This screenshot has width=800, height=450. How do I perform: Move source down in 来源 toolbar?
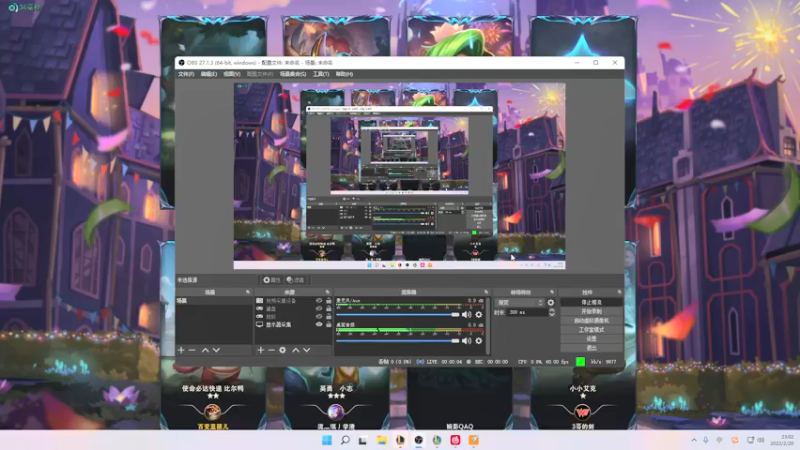click(307, 350)
